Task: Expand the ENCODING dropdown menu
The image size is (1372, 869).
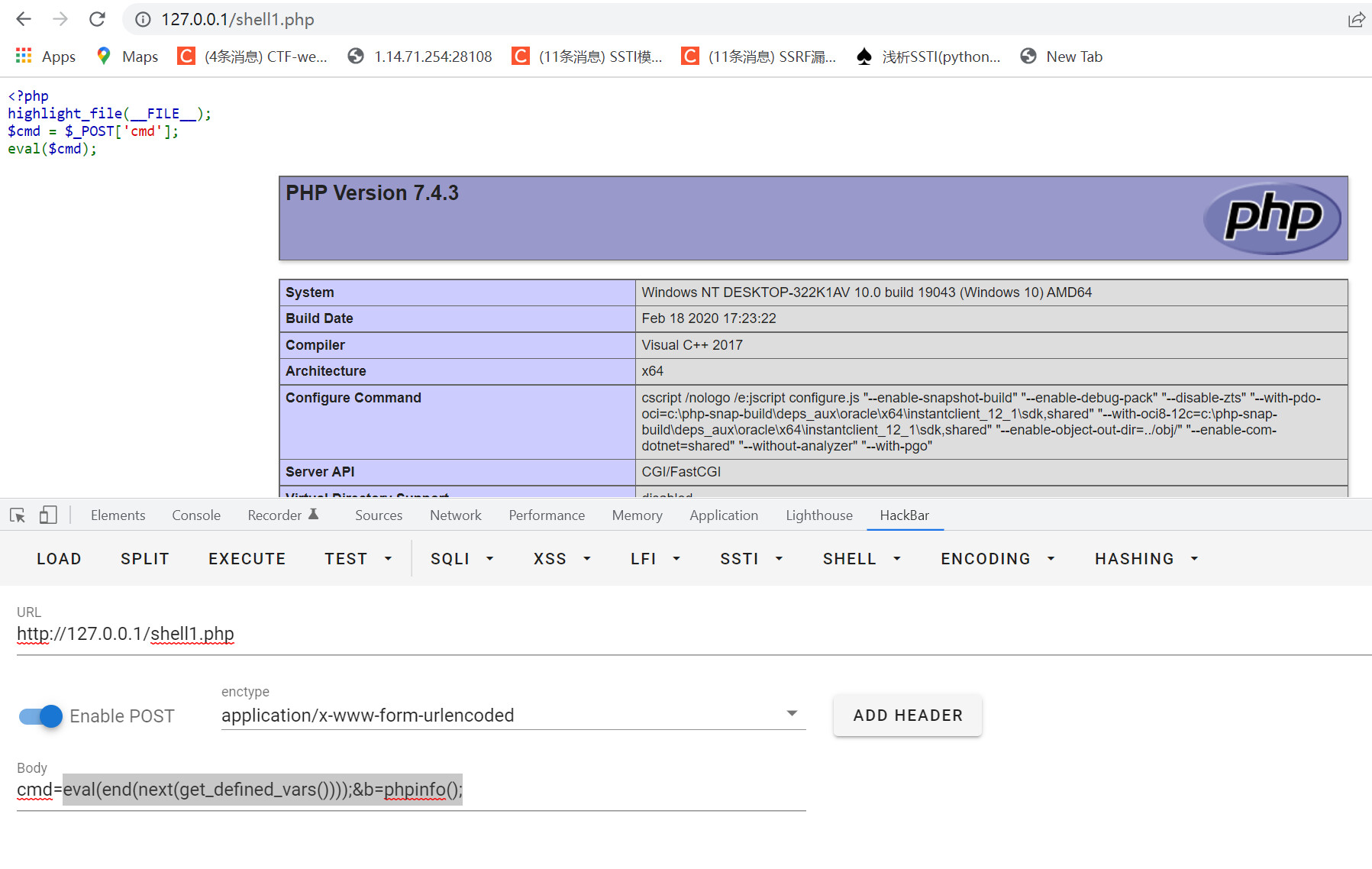Action: pos(998,559)
